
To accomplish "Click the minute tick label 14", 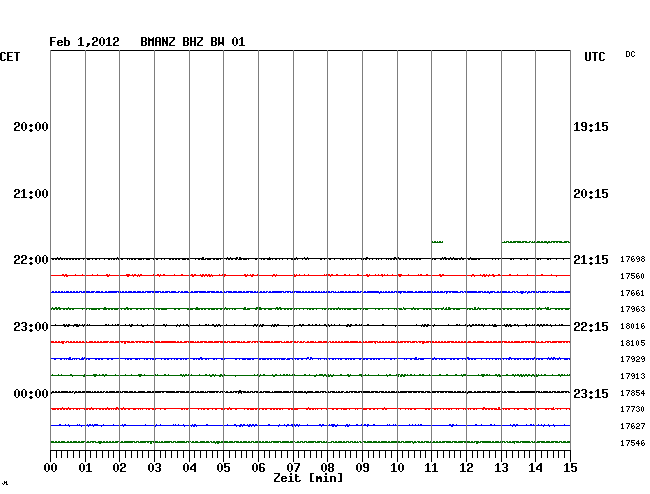I will point(536,468).
